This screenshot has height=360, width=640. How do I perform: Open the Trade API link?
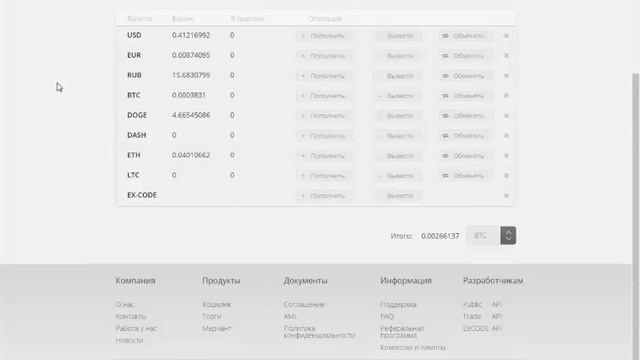click(x=482, y=316)
